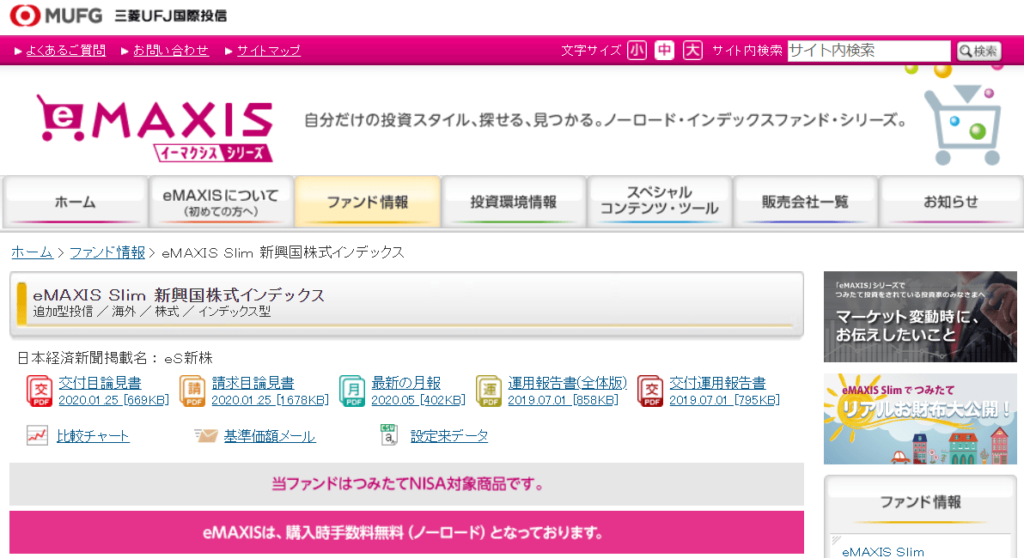Go to the 販売会社一覧 tab
1024x558 pixels.
805,202
